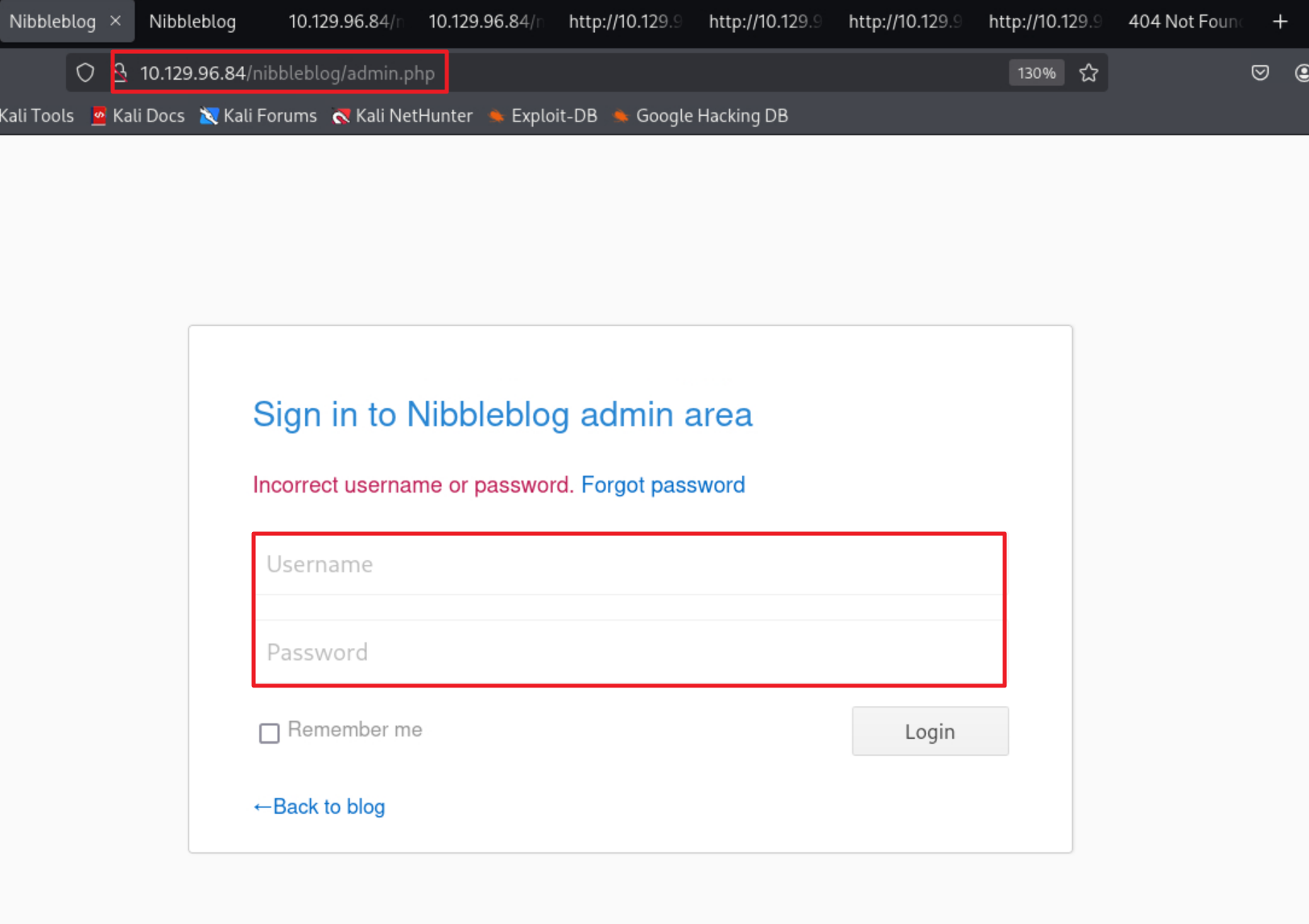The image size is (1309, 924).
Task: Click the Back to blog link
Action: pyautogui.click(x=320, y=806)
